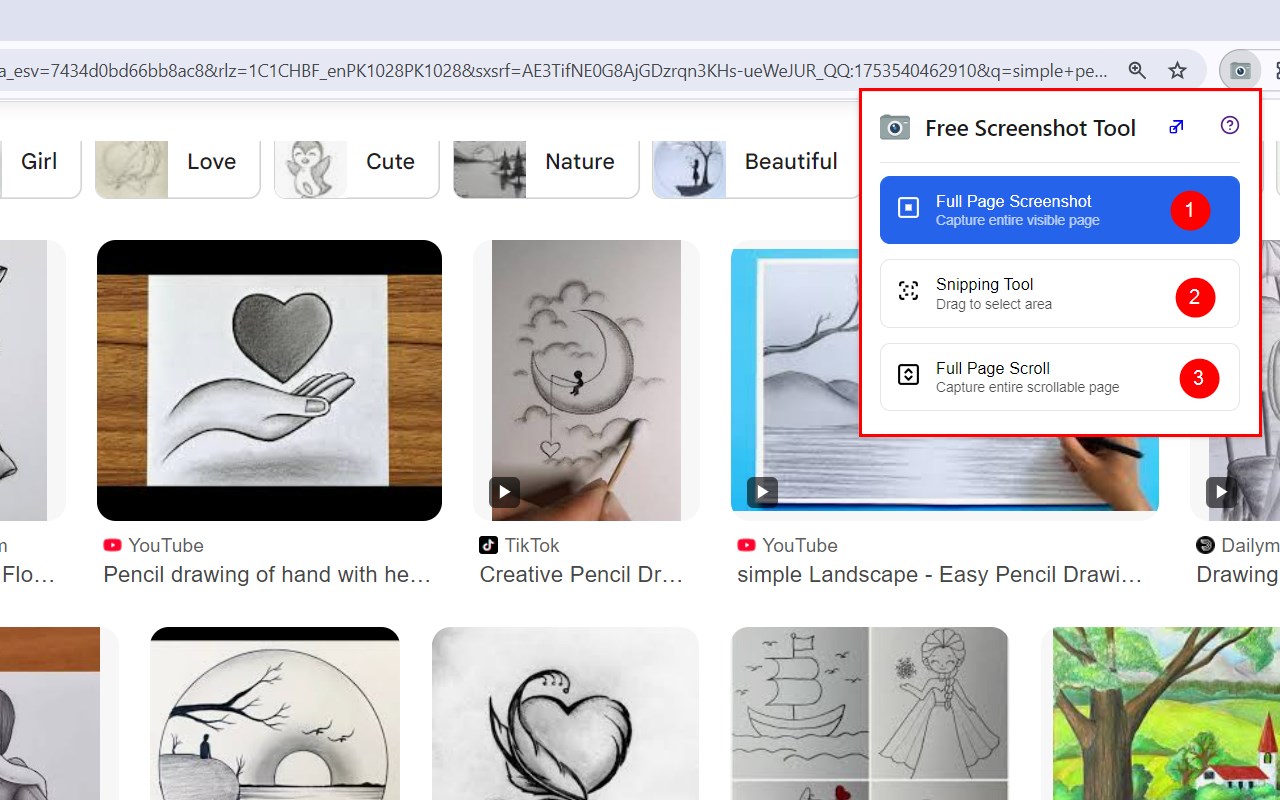Open the screenshot extension camera icon
This screenshot has height=800, width=1280.
[x=1240, y=70]
